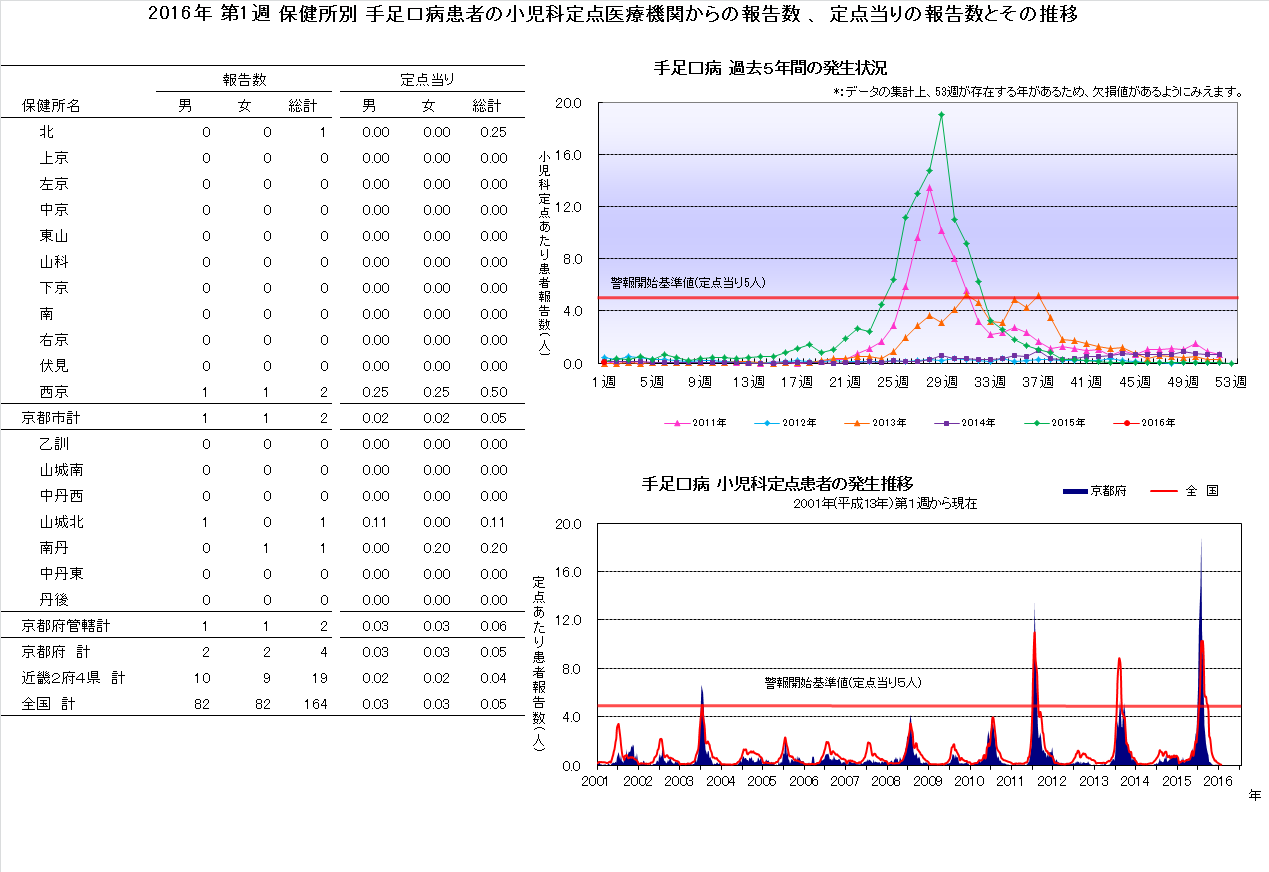The height and width of the screenshot is (872, 1269).
Task: Click the alert threshold label on the trend chart
Action: (842, 683)
